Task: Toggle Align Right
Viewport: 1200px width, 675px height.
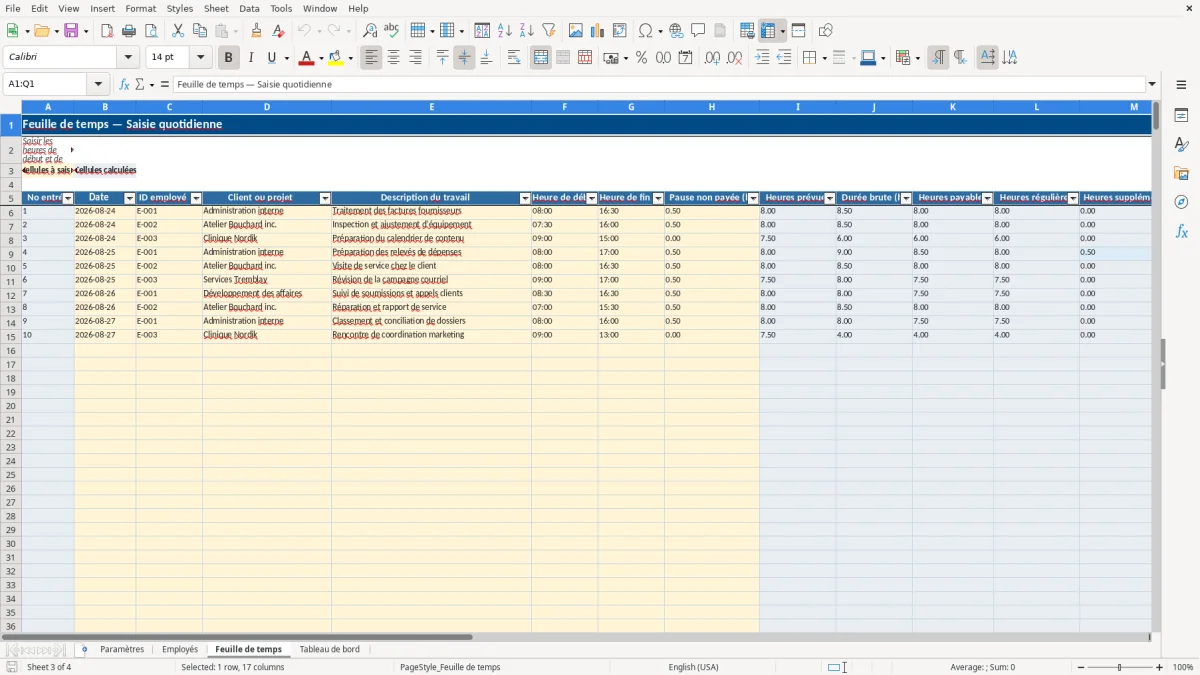Action: [x=415, y=58]
